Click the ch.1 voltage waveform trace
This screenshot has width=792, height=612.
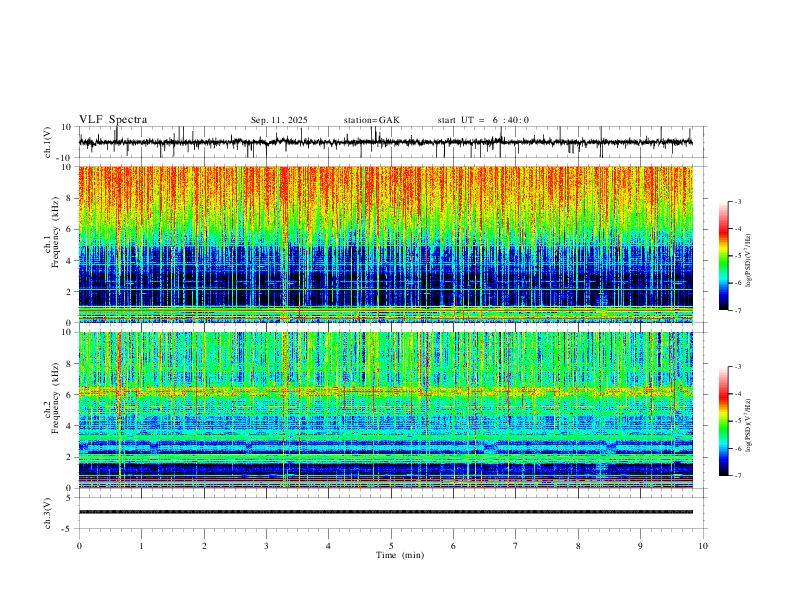385,142
